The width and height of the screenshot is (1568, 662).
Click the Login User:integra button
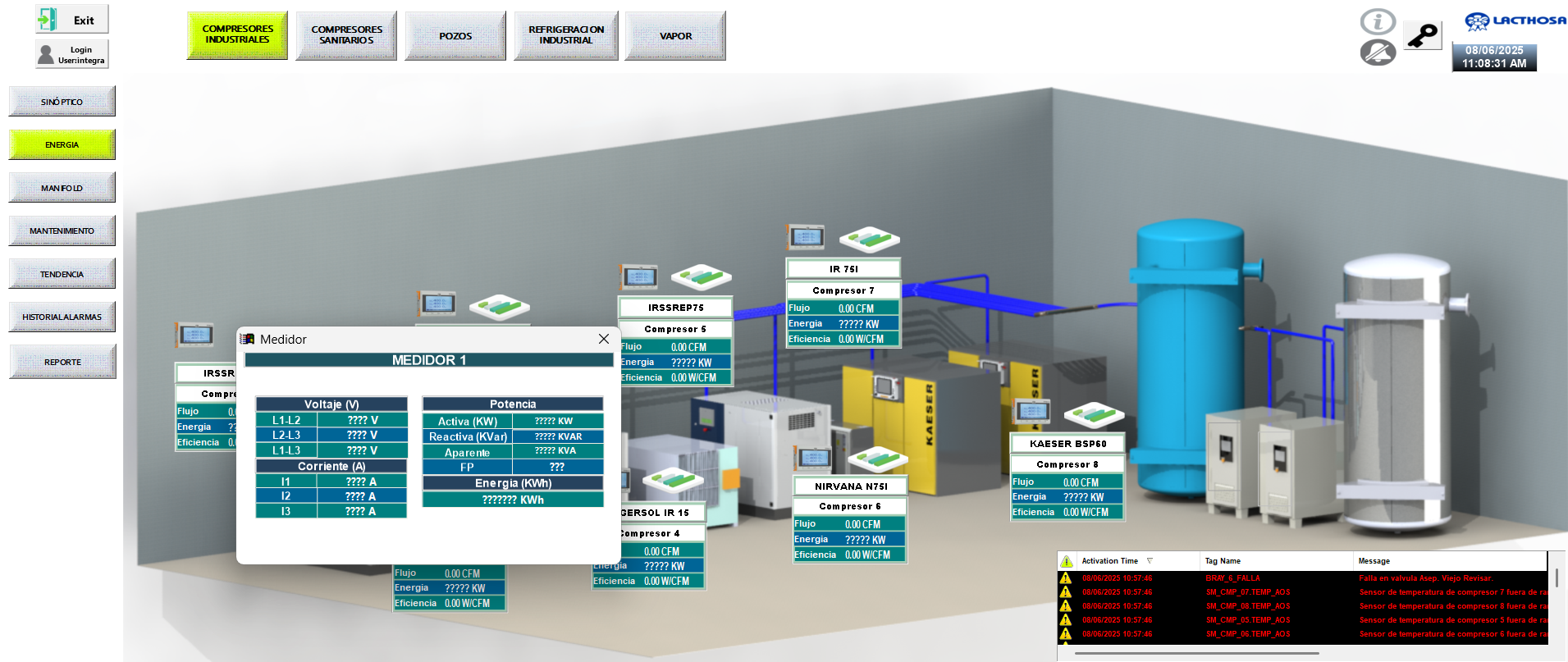click(x=72, y=55)
